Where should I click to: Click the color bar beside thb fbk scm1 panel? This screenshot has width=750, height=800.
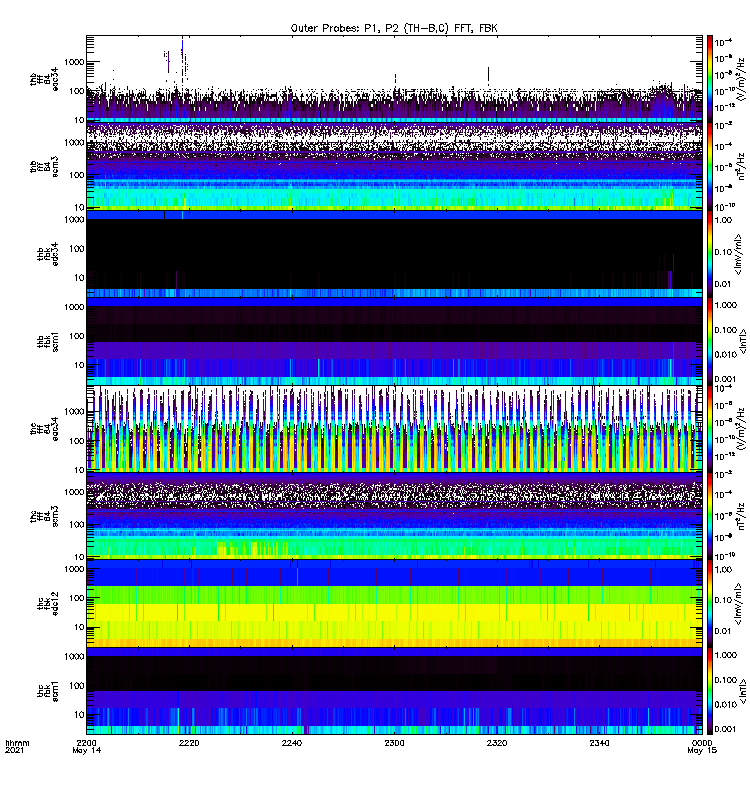[710, 341]
